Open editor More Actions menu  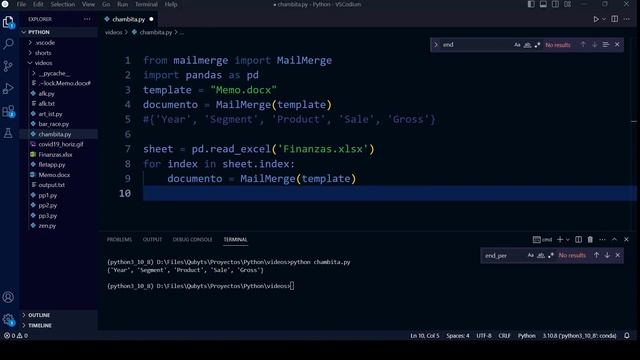pyautogui.click(x=627, y=19)
